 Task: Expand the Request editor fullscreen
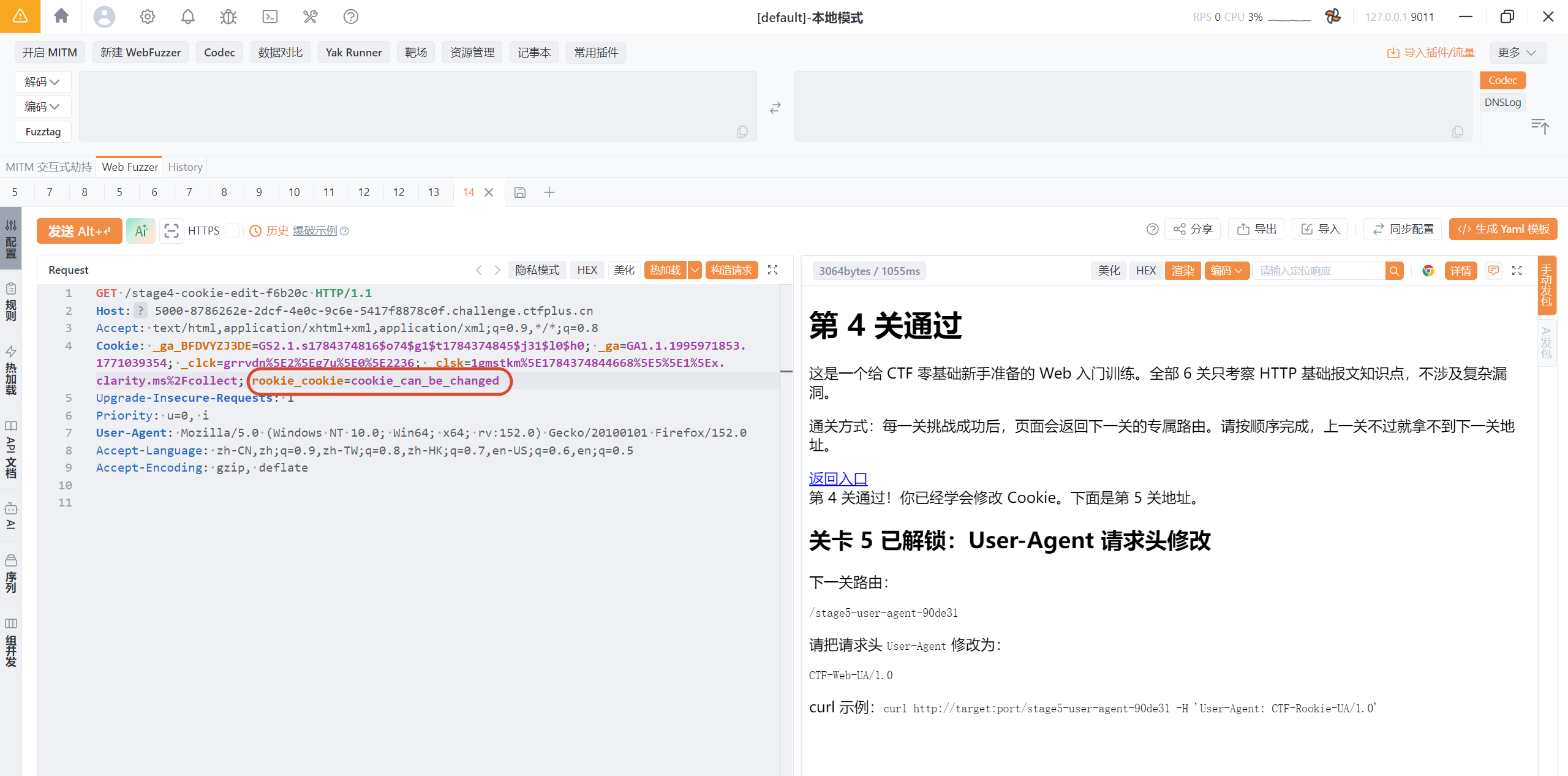773,270
